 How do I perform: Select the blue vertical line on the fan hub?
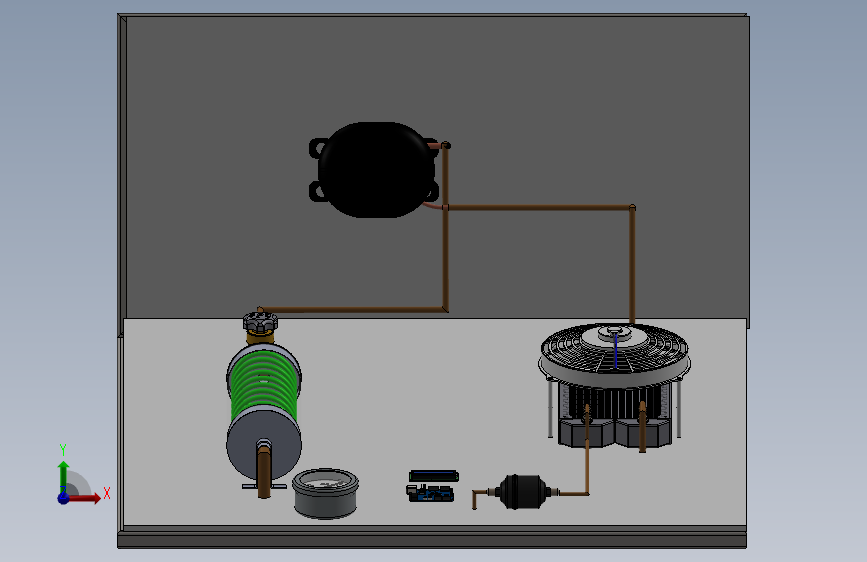615,351
